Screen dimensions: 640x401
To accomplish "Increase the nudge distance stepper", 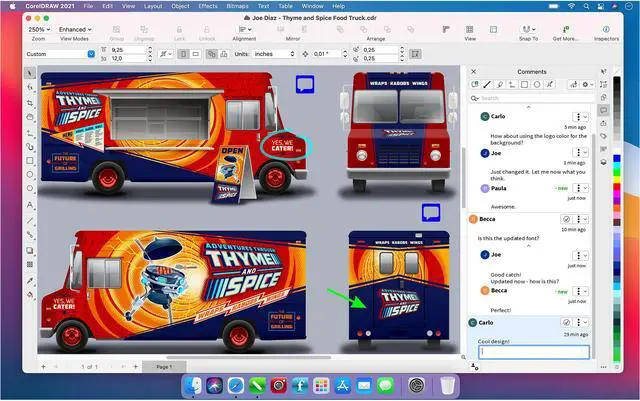I will 345,52.
